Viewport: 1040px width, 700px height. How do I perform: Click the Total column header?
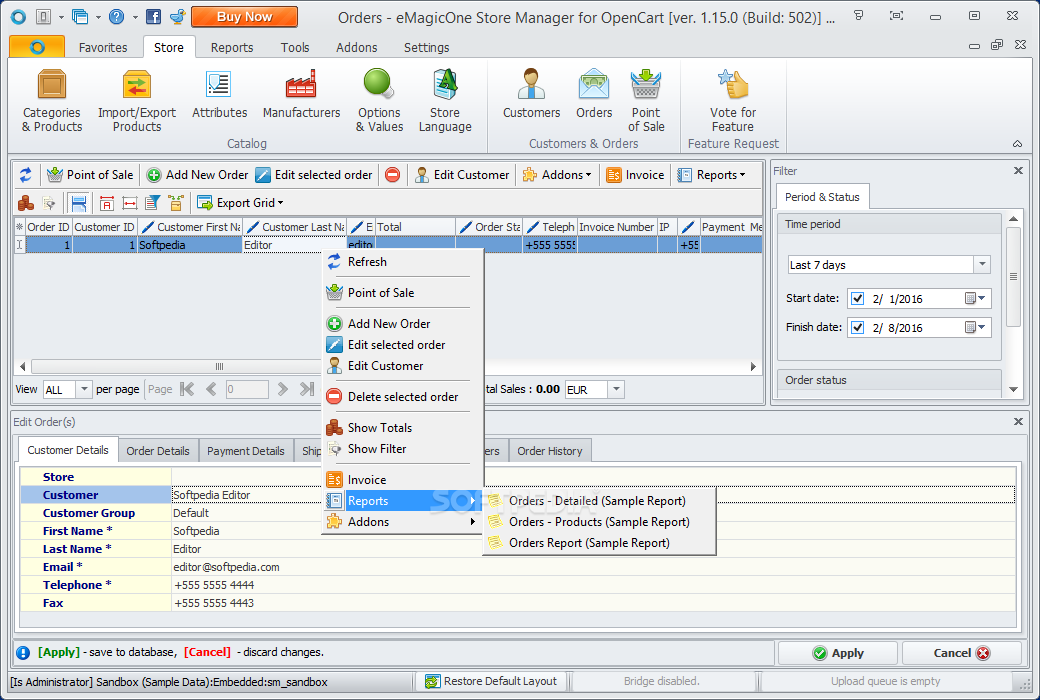coord(415,227)
